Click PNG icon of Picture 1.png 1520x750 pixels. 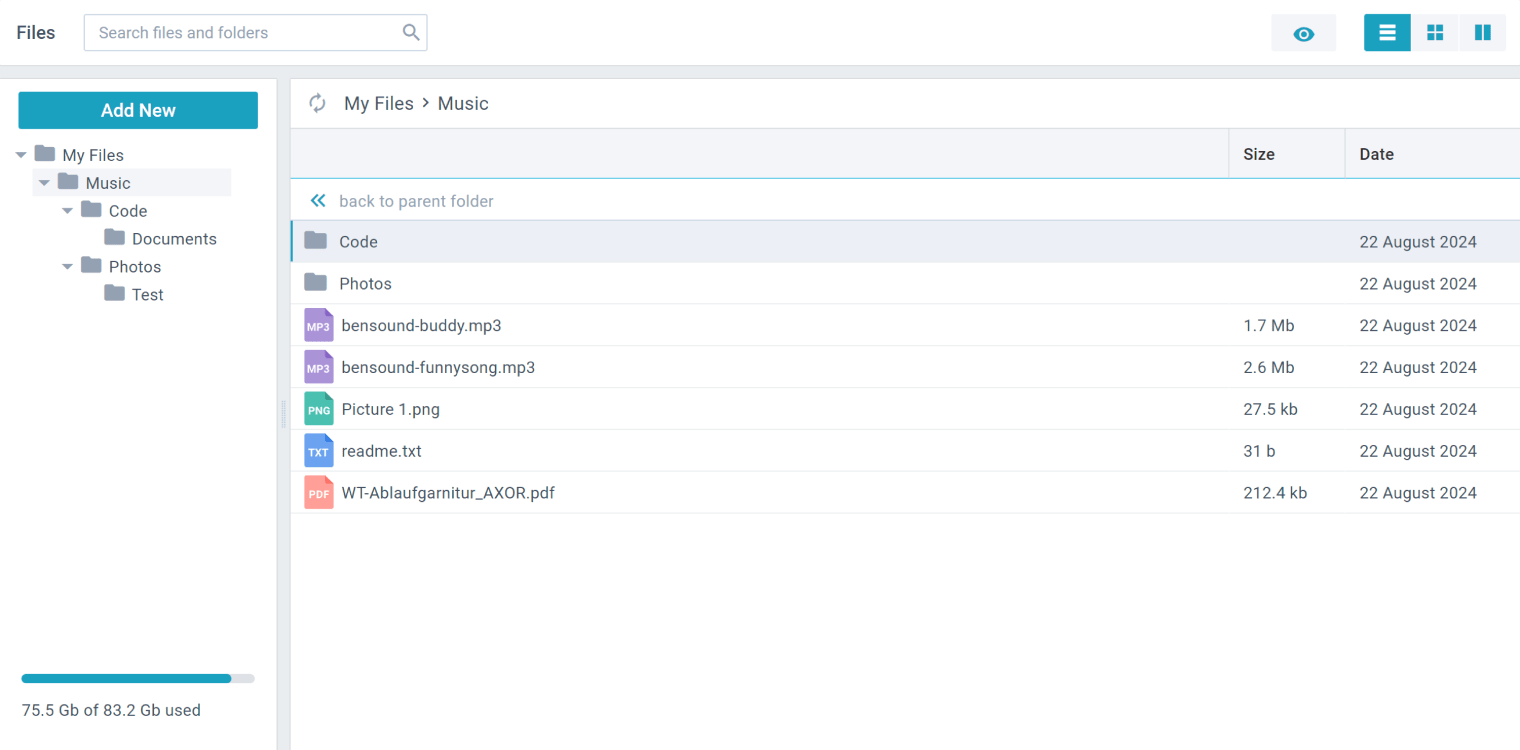pyautogui.click(x=318, y=409)
